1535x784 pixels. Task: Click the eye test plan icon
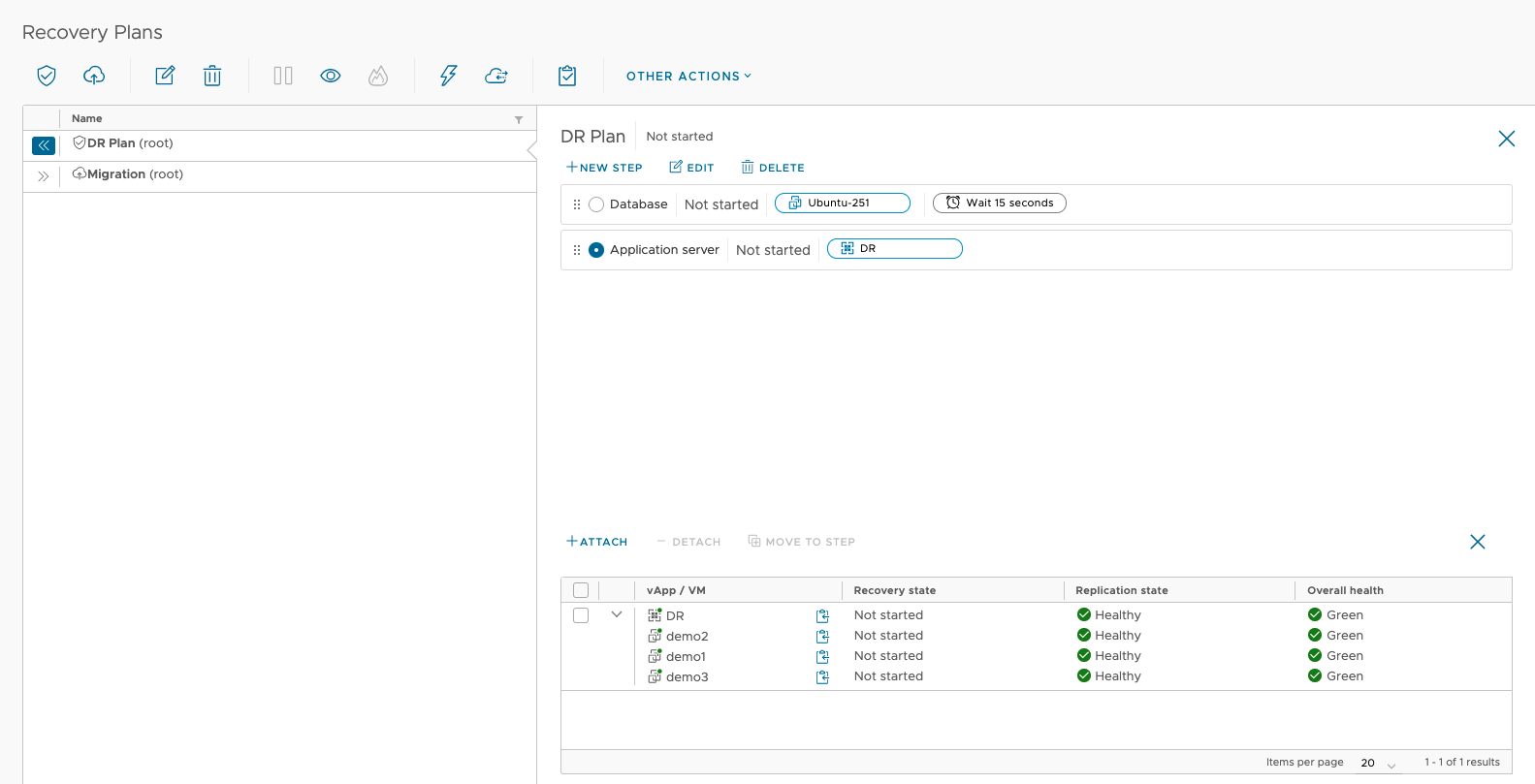tap(331, 76)
